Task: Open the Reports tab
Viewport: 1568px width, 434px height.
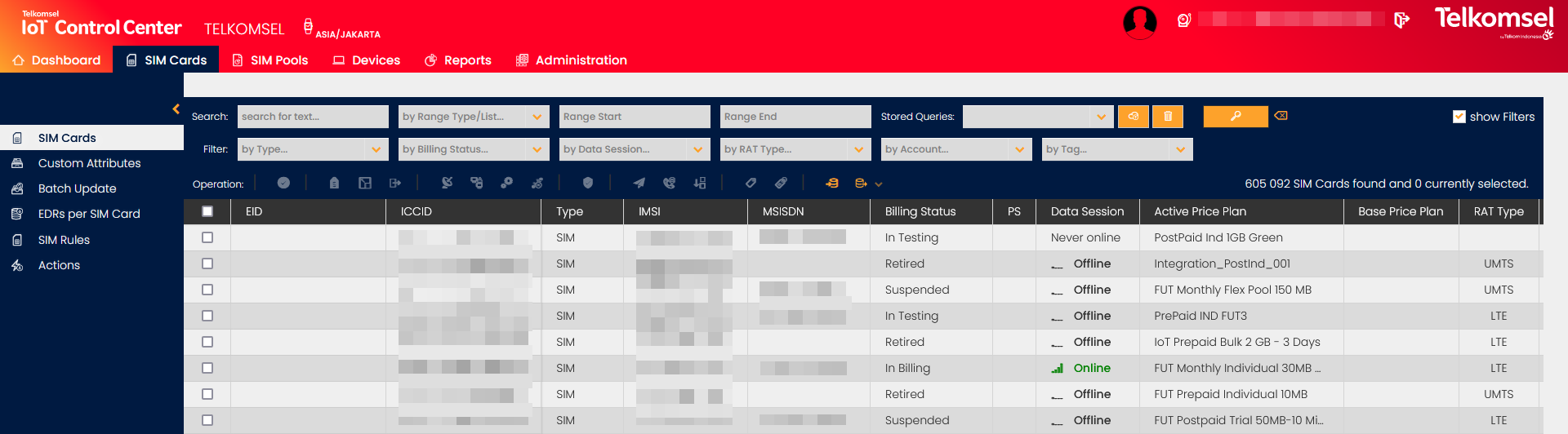Action: pos(458,60)
